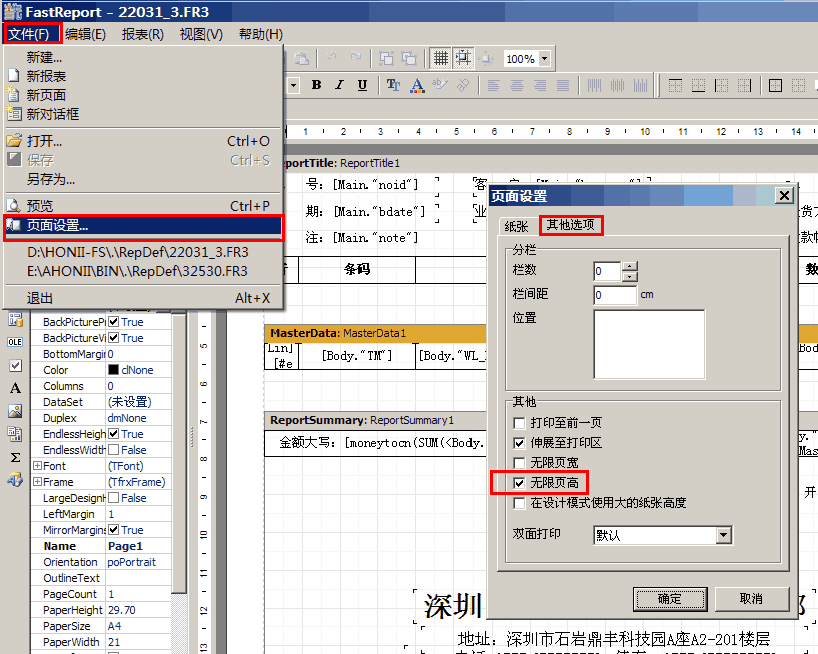
Task: Open the font settings TT icon
Action: point(393,85)
